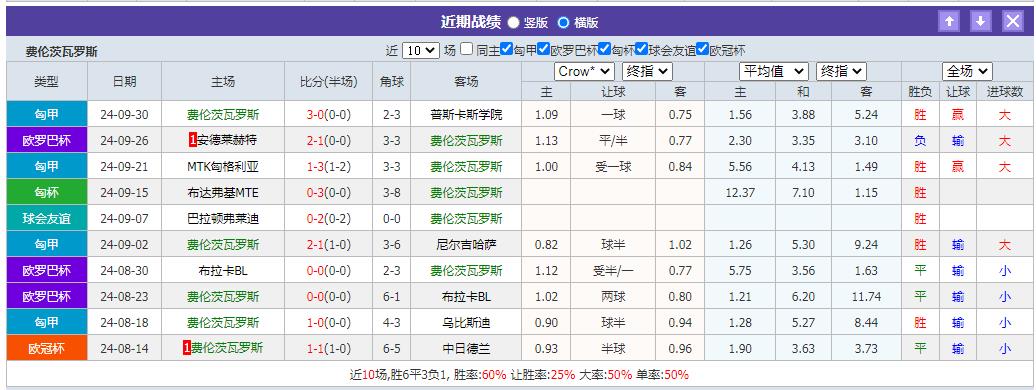Uncheck the 欧冠杯 checkbox
Viewport: 1036px width, 390px height.
pyautogui.click(x=702, y=49)
